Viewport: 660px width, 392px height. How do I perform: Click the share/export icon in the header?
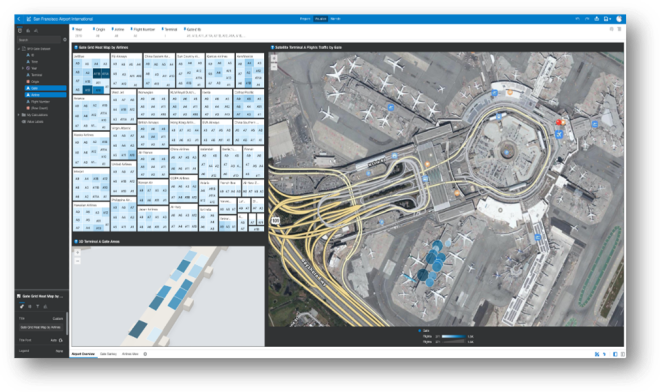[596, 19]
